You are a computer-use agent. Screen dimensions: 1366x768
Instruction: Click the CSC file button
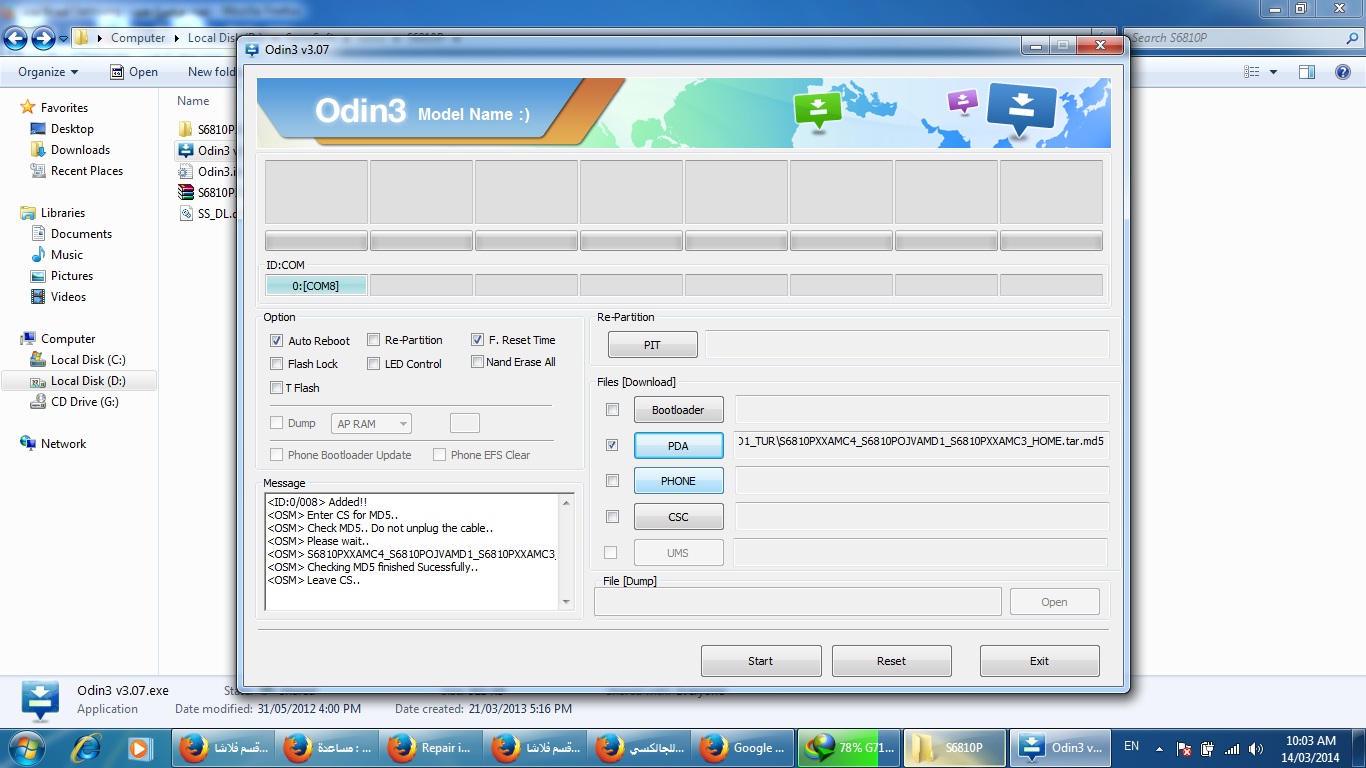(678, 517)
